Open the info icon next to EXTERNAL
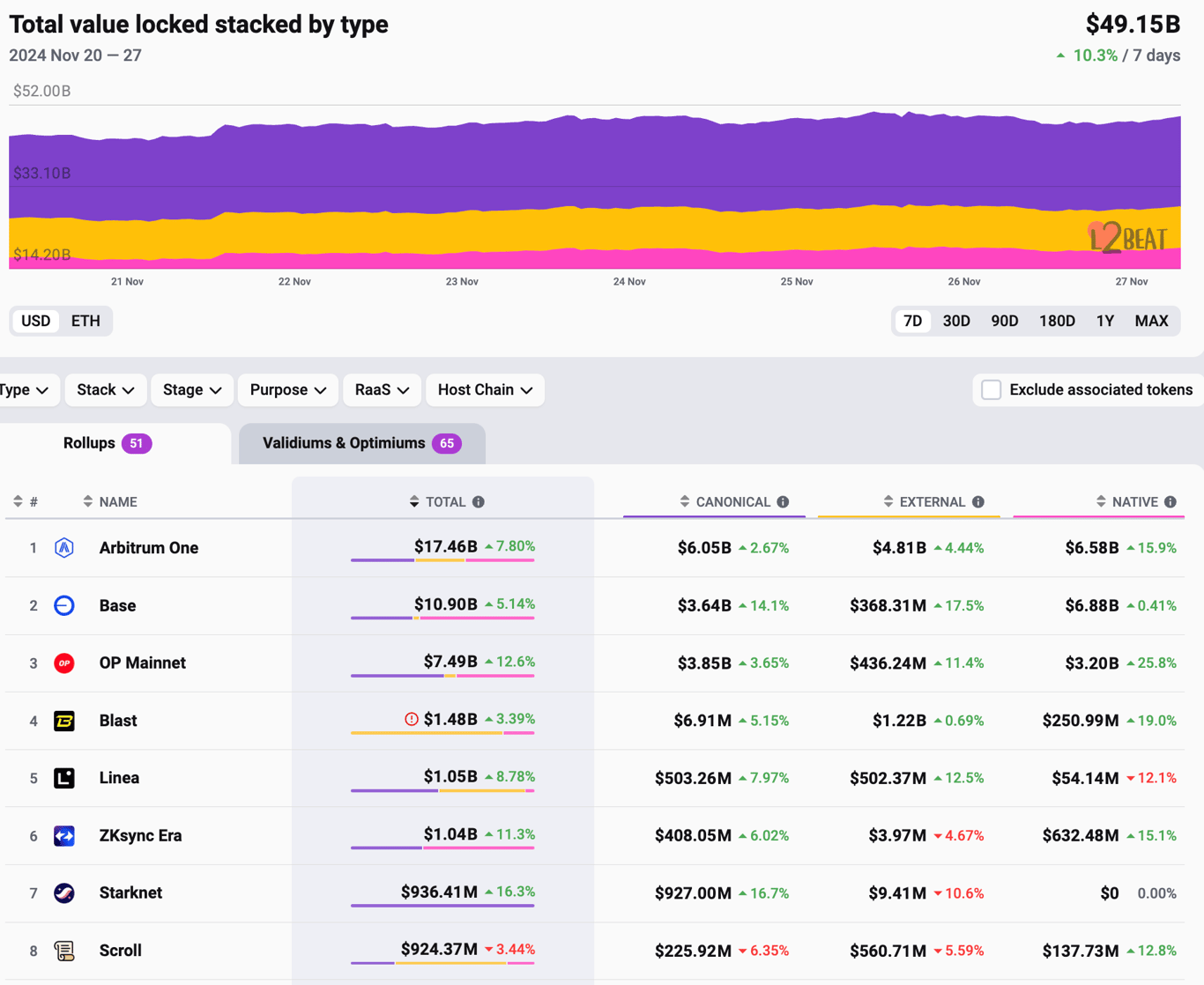 [x=978, y=501]
